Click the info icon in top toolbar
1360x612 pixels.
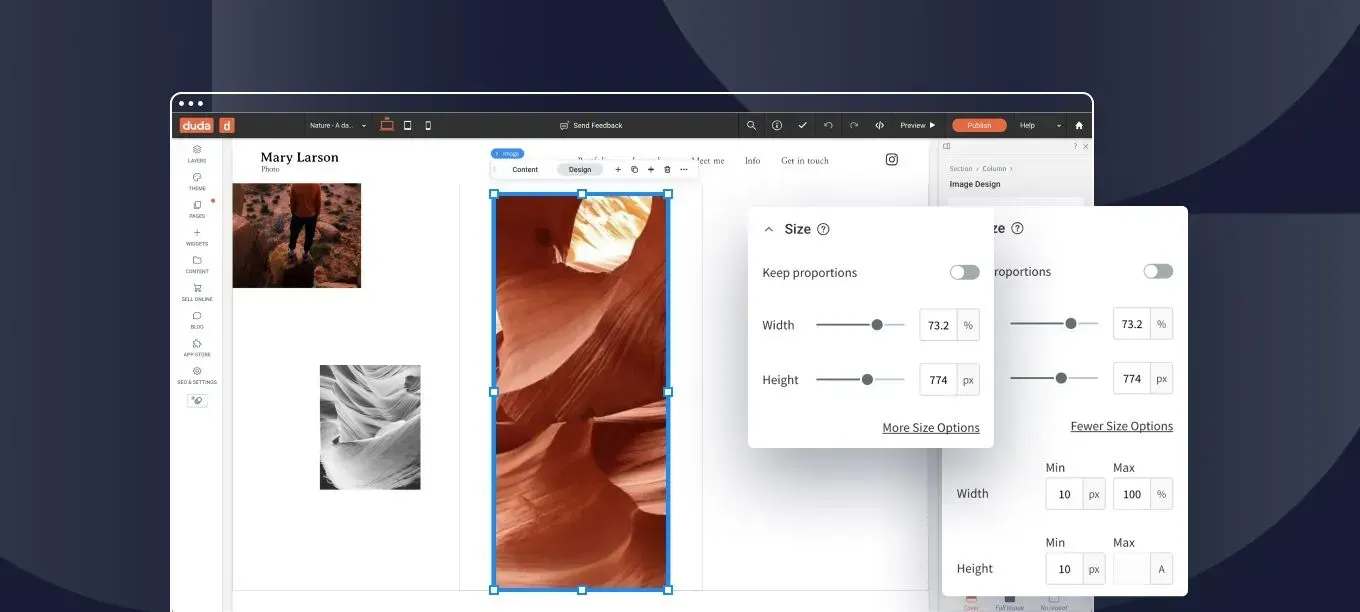(777, 125)
